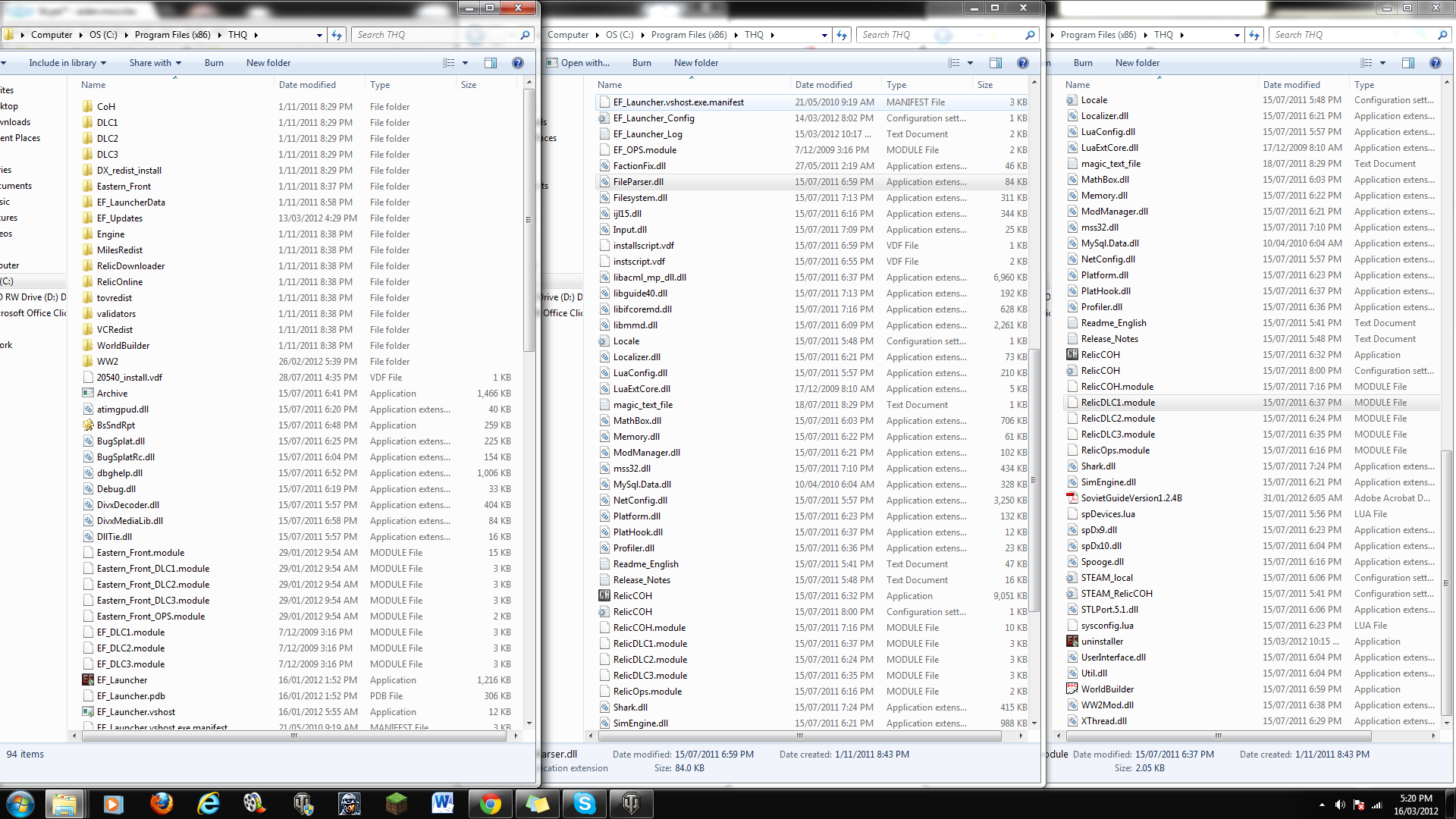Click the EF_Launcher_Config icon in middle window
Screen dimensions: 1456x819
click(x=604, y=118)
